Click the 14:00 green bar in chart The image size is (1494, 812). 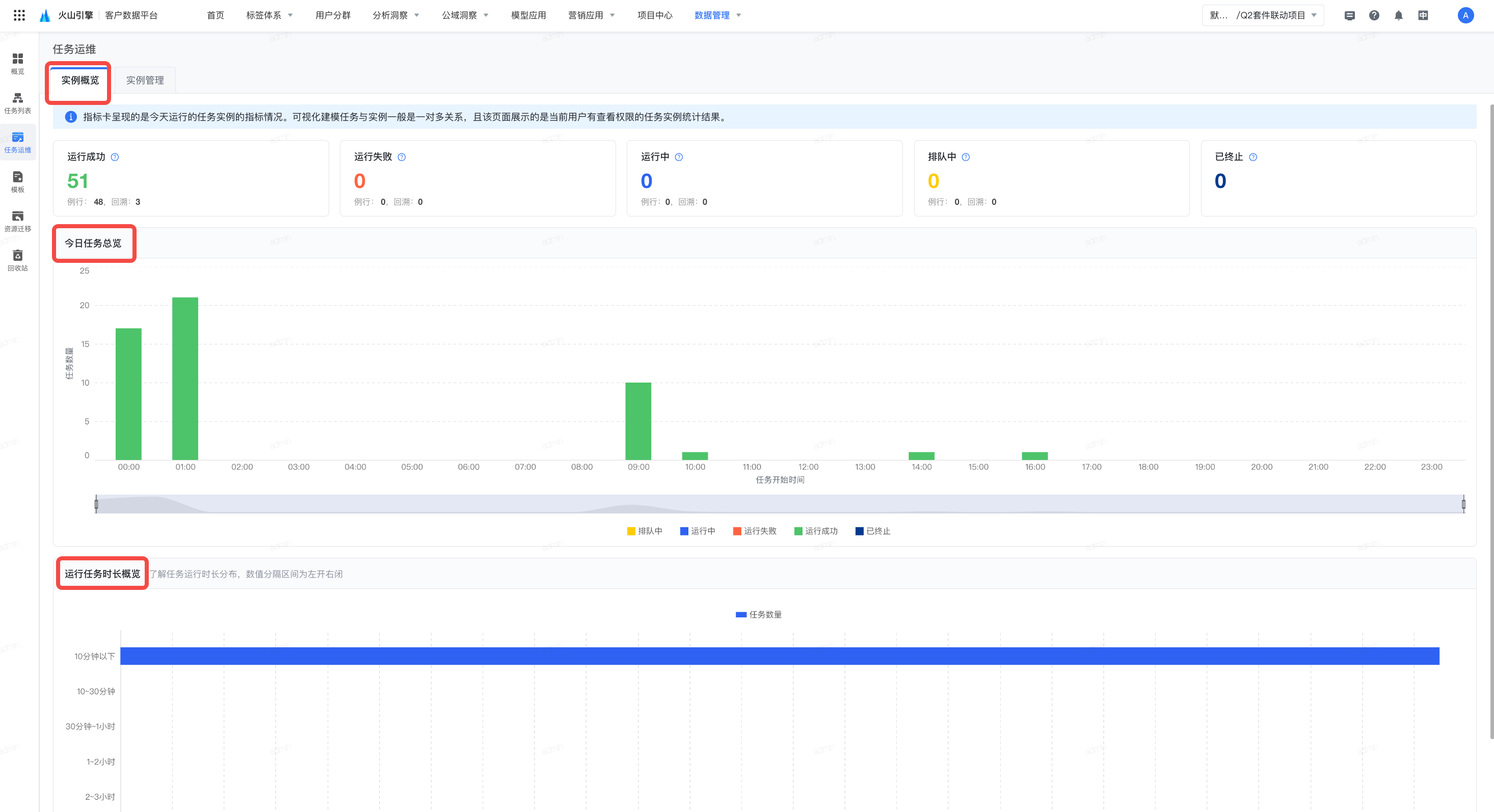[x=921, y=456]
